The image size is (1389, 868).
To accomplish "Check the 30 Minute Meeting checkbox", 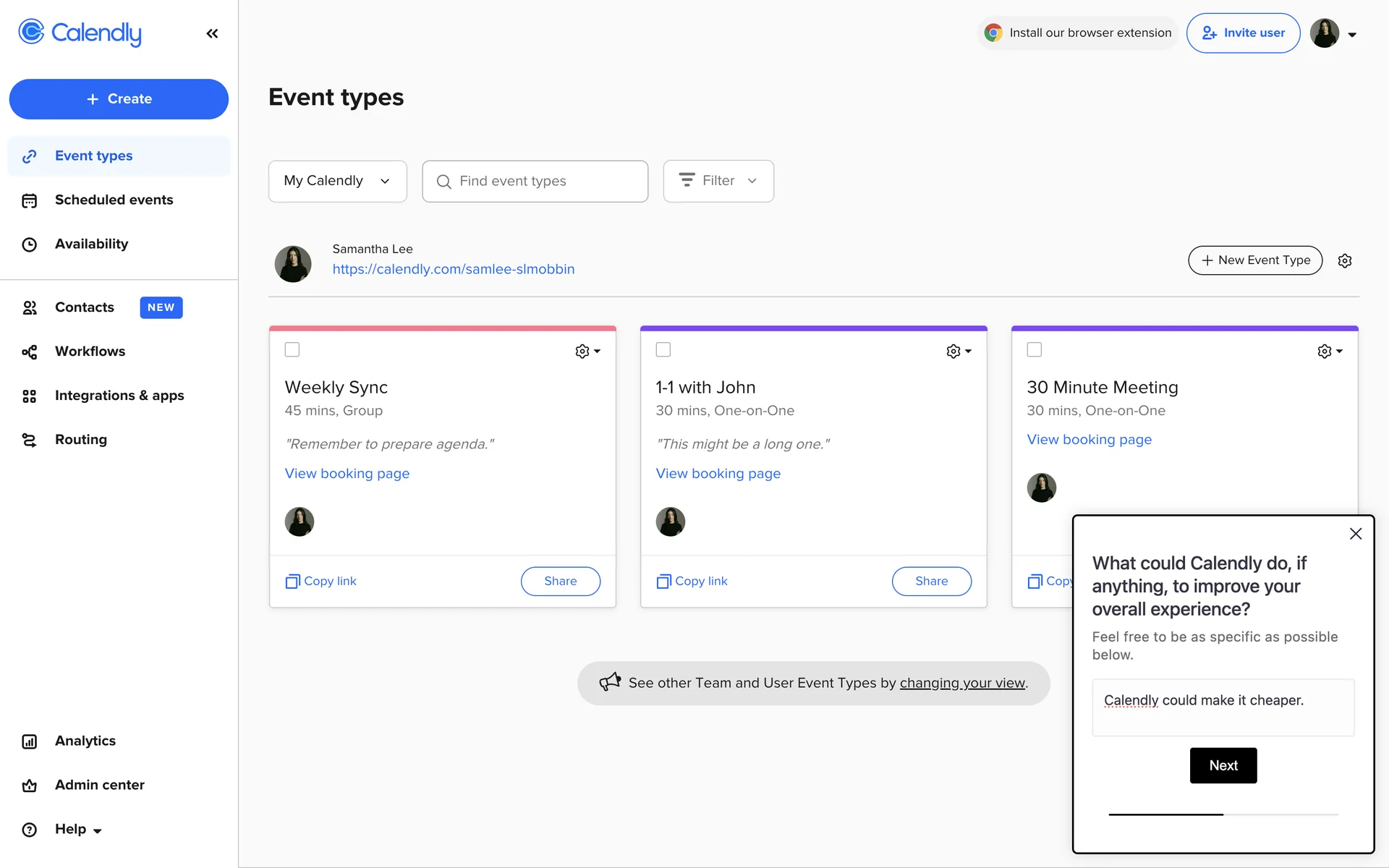I will click(x=1035, y=350).
